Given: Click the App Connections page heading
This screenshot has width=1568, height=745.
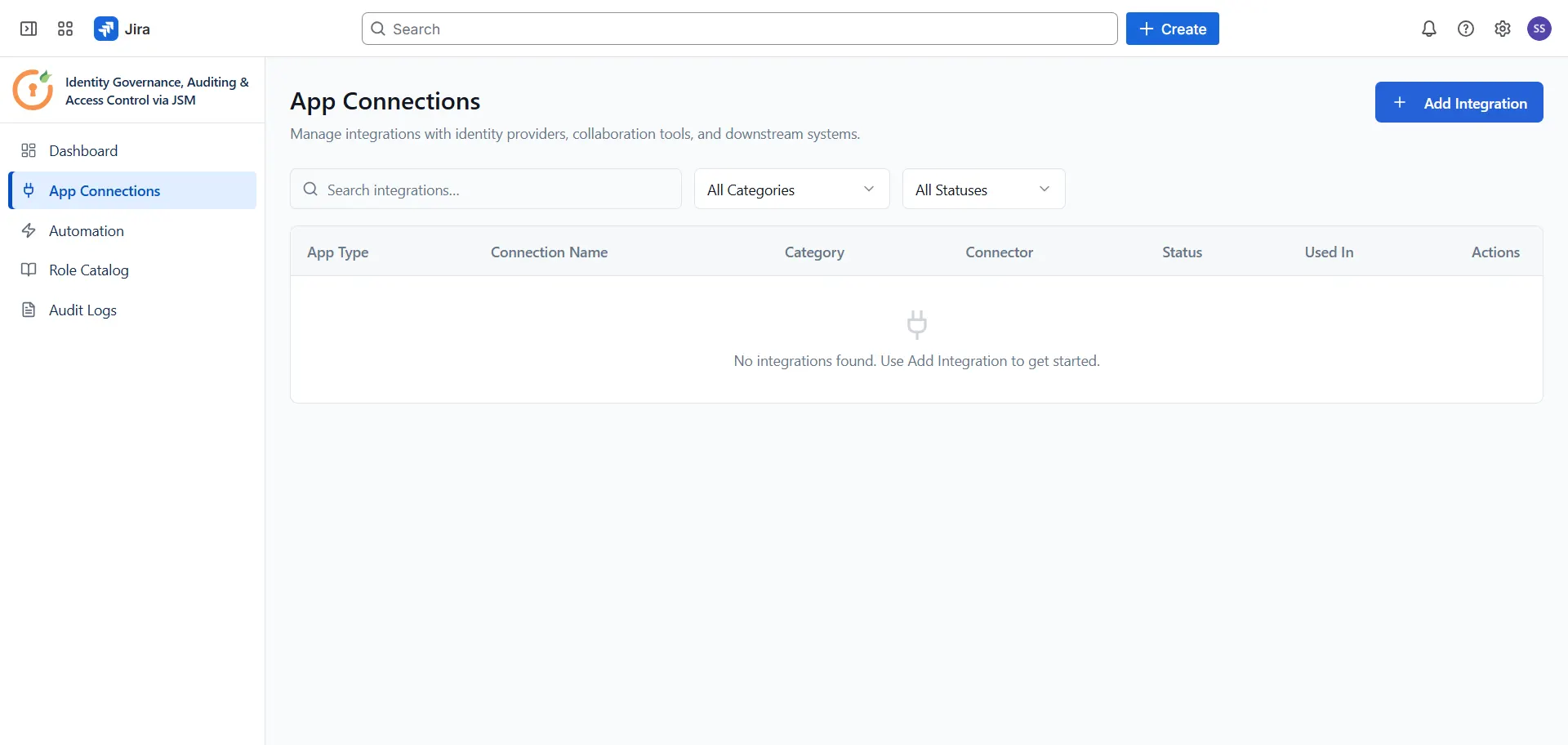Looking at the screenshot, I should 385,101.
